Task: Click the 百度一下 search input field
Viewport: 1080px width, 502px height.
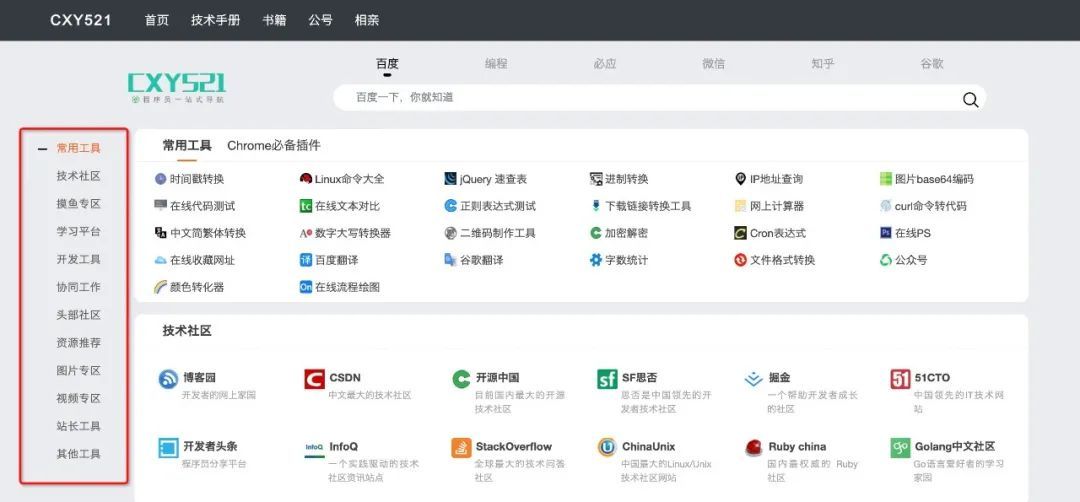Action: pyautogui.click(x=659, y=98)
